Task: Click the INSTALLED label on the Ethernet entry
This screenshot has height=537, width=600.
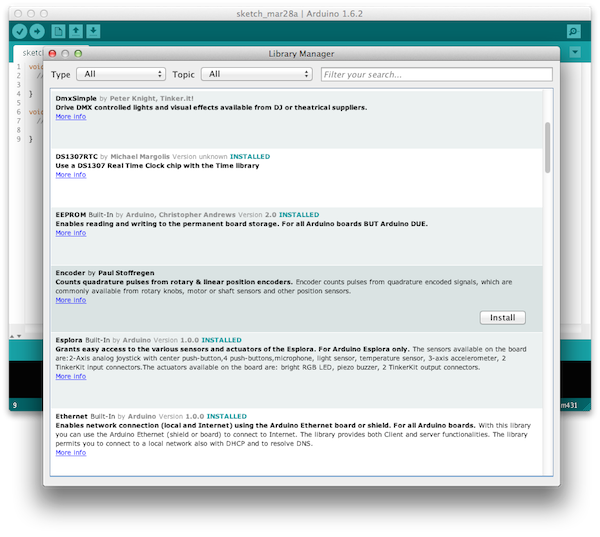Action: [x=227, y=416]
